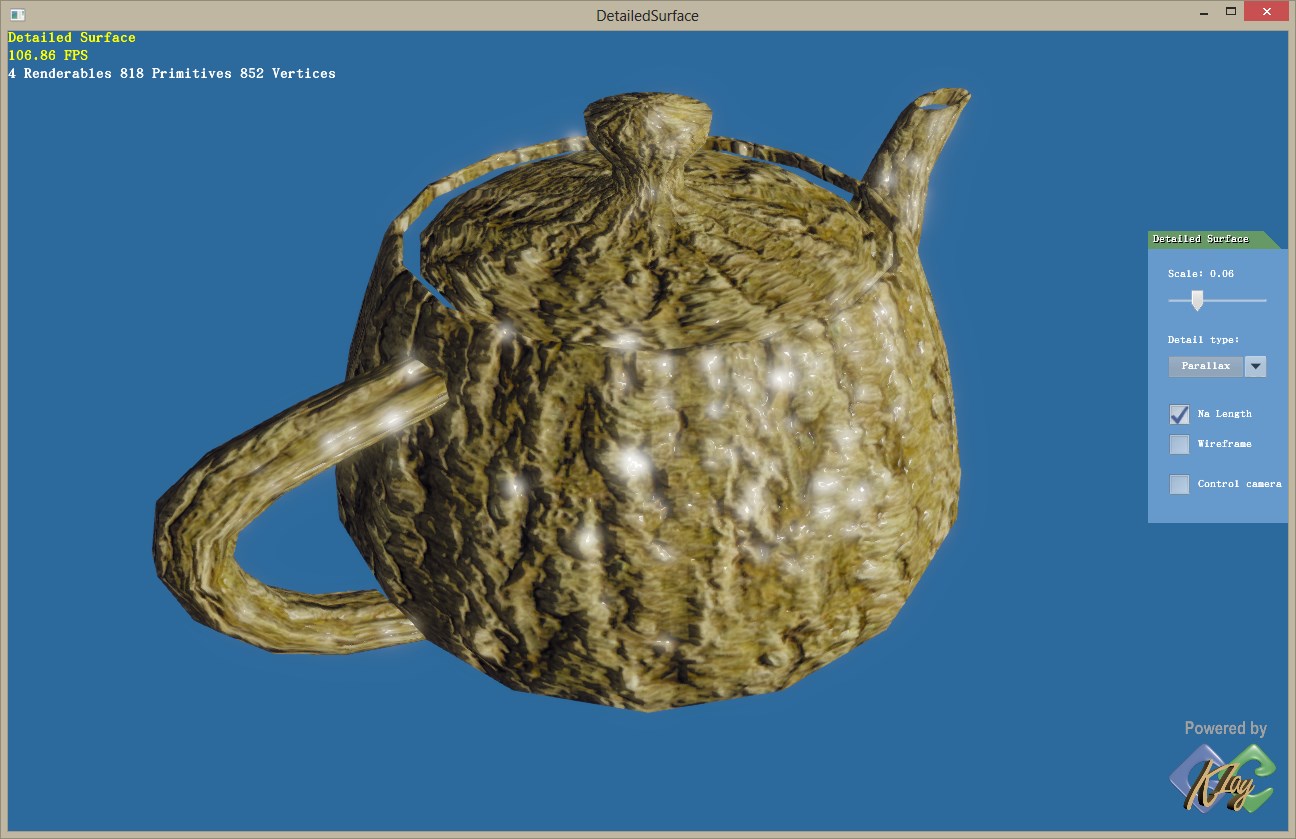The image size is (1296, 839).
Task: Close the DetailedSurface window
Action: click(x=1266, y=13)
